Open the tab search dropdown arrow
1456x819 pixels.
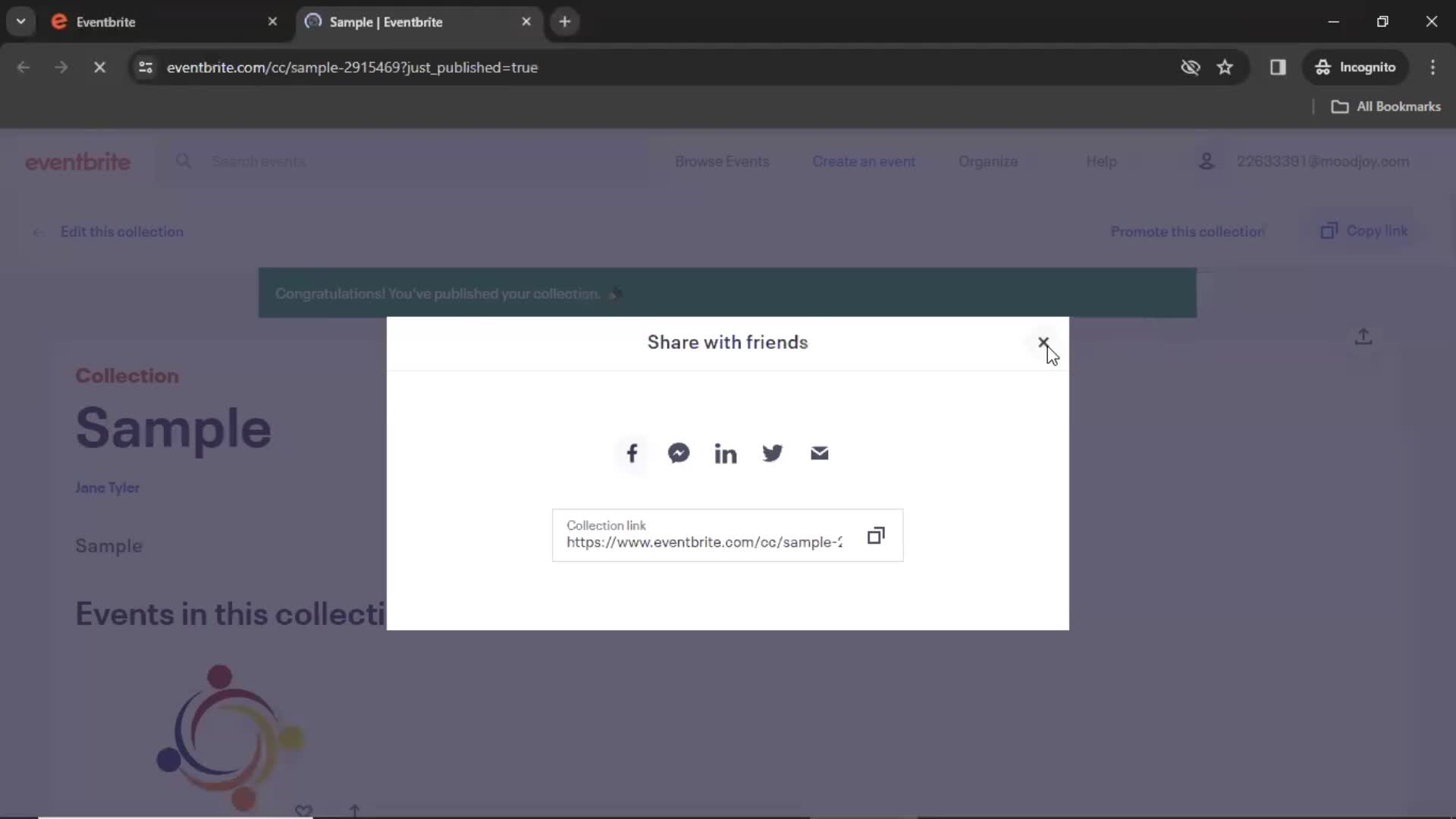(x=20, y=22)
